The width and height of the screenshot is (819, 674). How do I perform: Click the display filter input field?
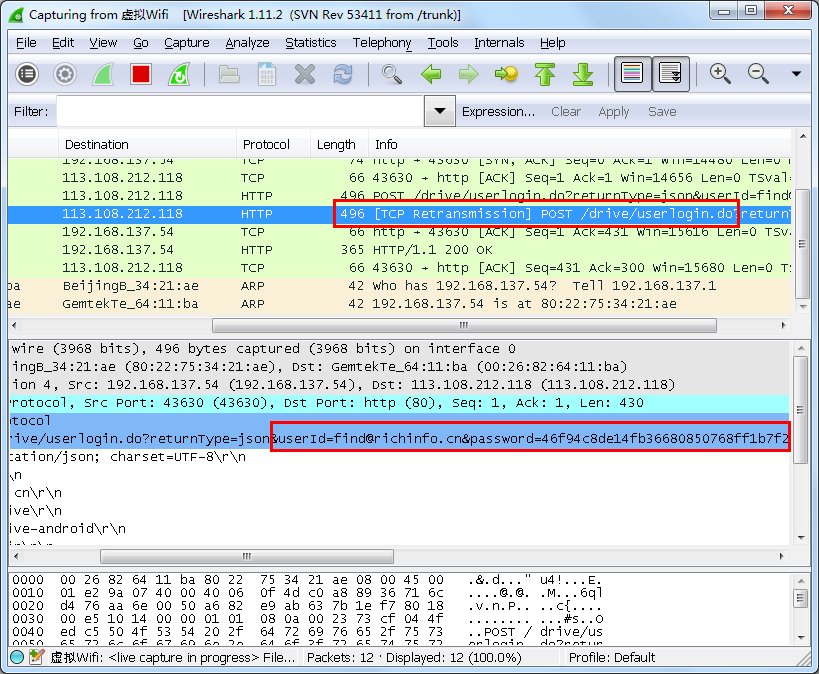pos(240,111)
